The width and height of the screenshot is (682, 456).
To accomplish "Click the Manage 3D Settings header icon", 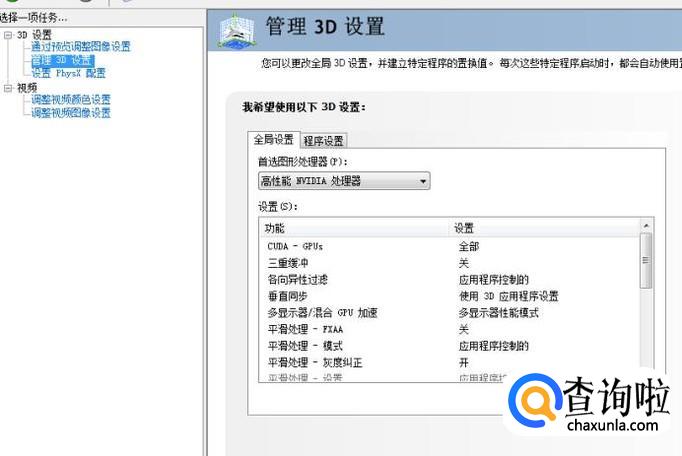I will [236, 30].
